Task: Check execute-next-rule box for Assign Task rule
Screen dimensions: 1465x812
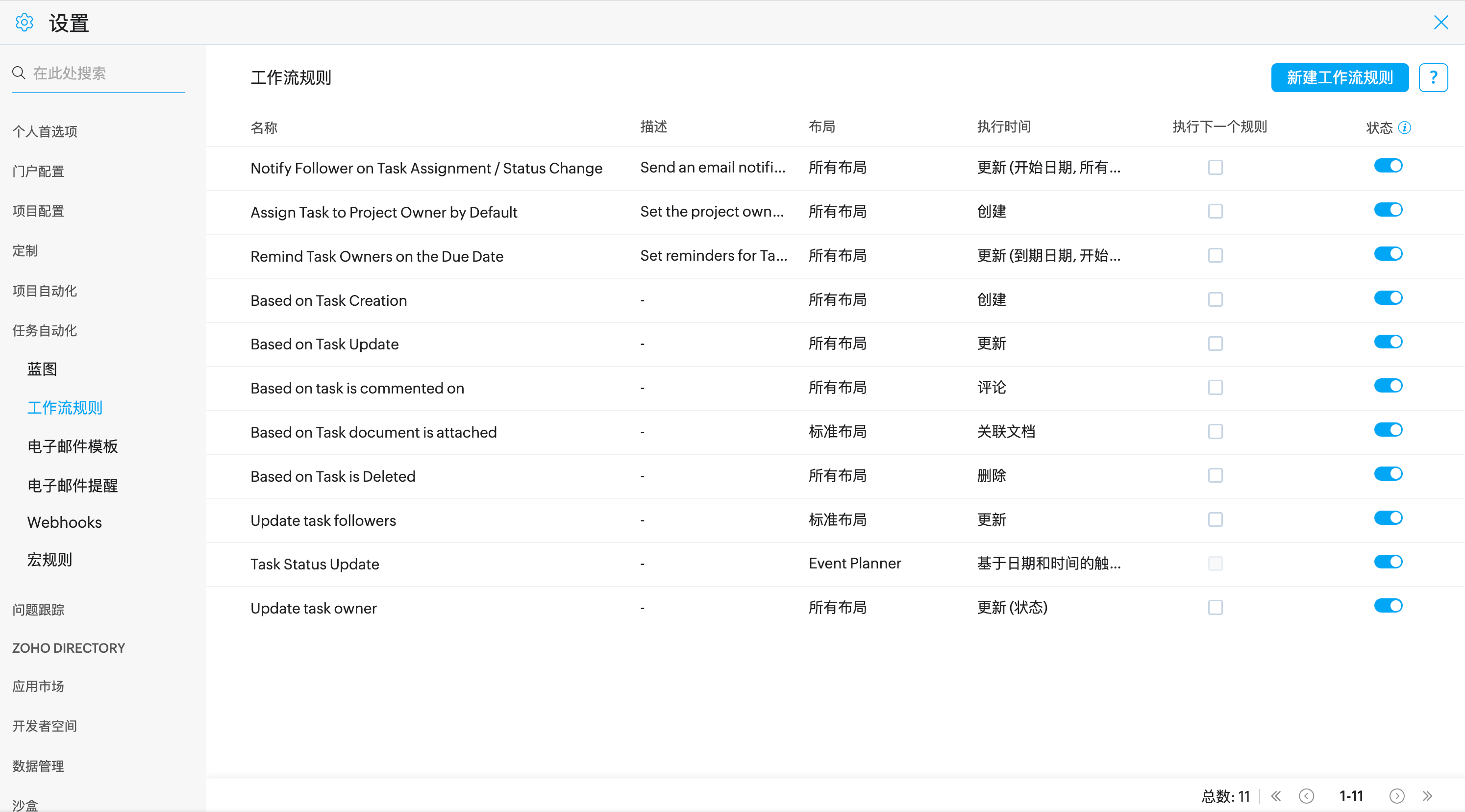Action: click(x=1215, y=212)
